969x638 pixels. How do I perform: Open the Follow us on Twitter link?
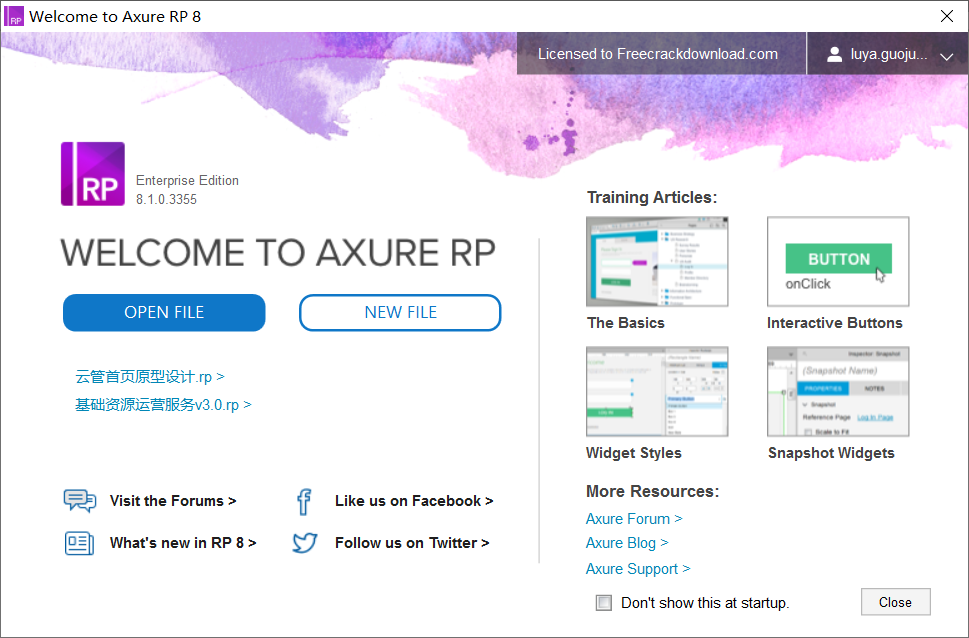pyautogui.click(x=412, y=543)
